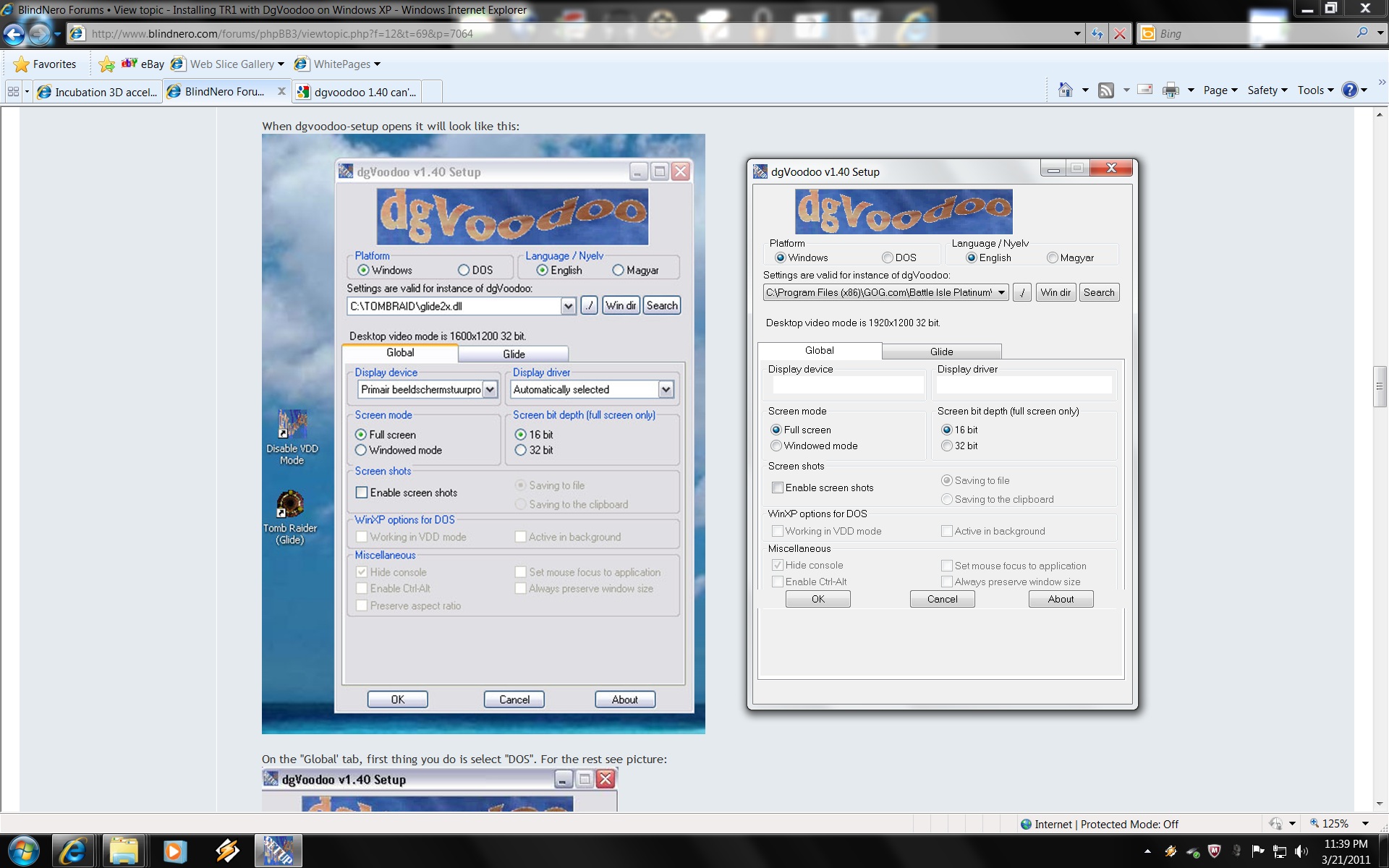
Task: Click the Bing search magnifier icon
Action: click(1362, 33)
